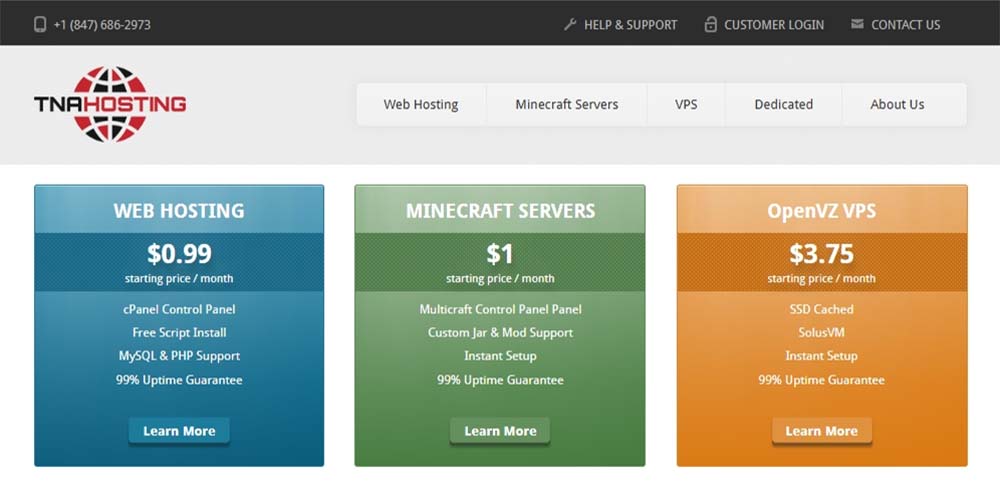Click the $3.75 price text
1000x490 pixels.
[821, 254]
